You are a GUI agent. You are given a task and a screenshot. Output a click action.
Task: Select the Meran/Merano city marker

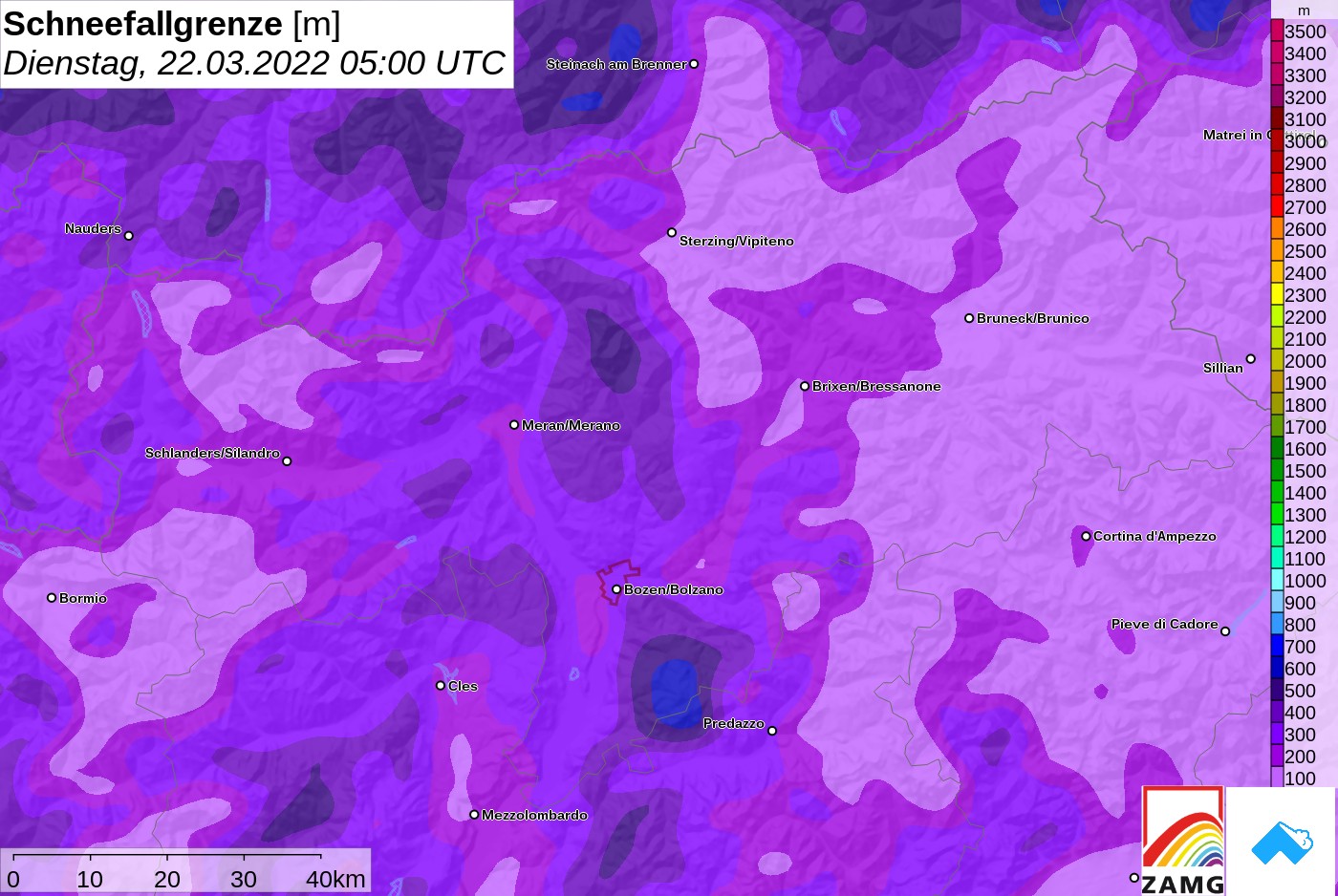pos(514,425)
